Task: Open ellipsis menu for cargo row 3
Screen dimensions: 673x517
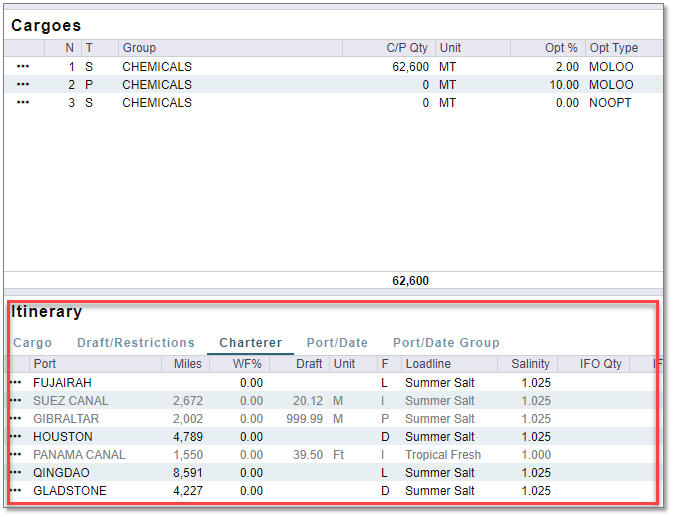Action: [23, 103]
